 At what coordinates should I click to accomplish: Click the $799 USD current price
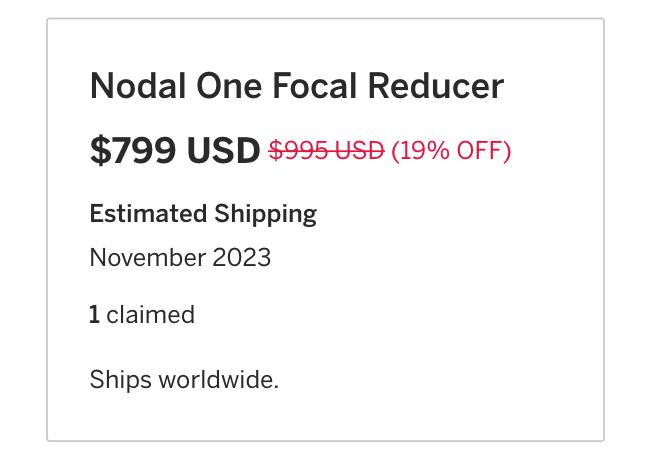pos(175,151)
